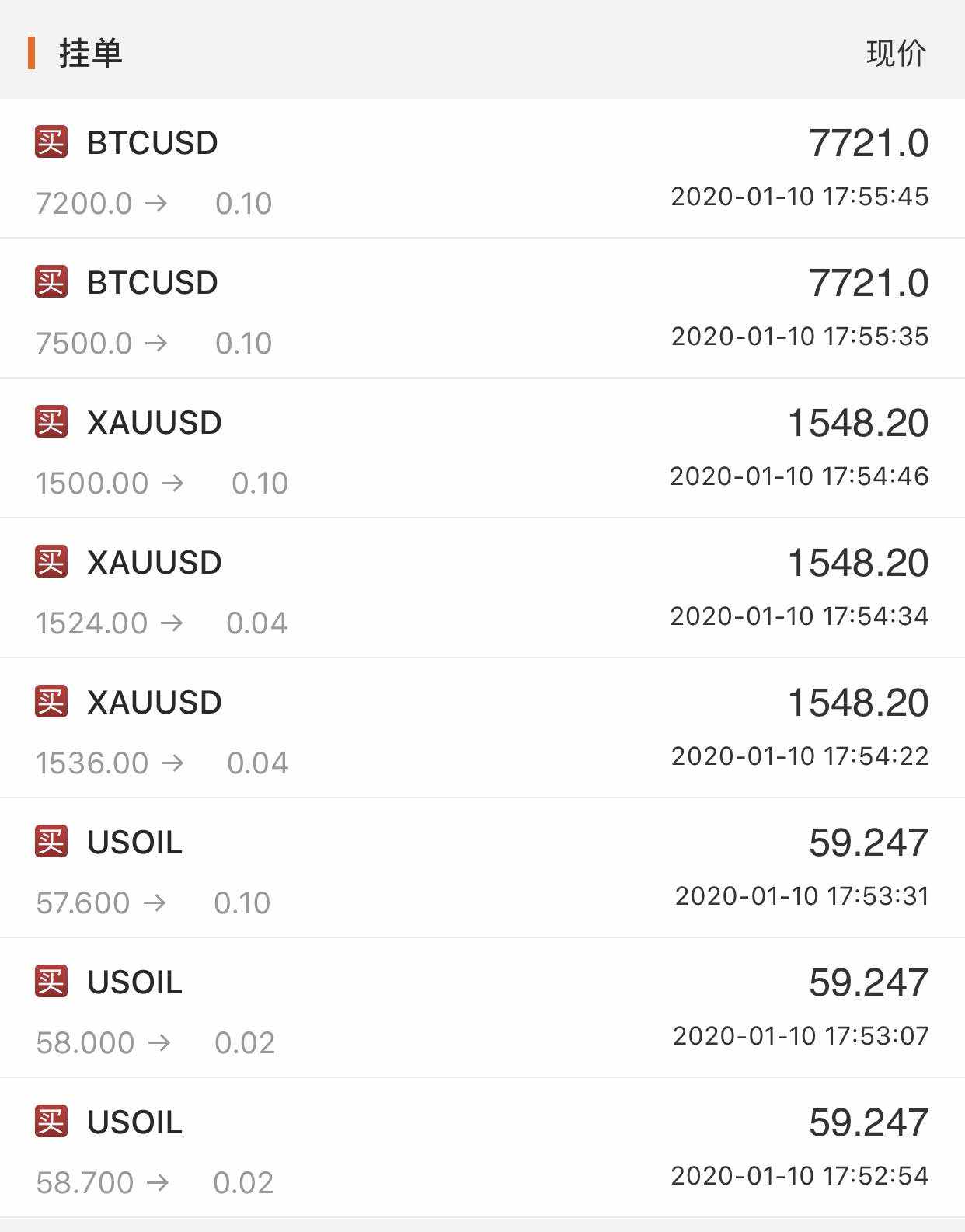Open the USOIL symbol label above 58.000
The image size is (965, 1232).
[x=135, y=982]
